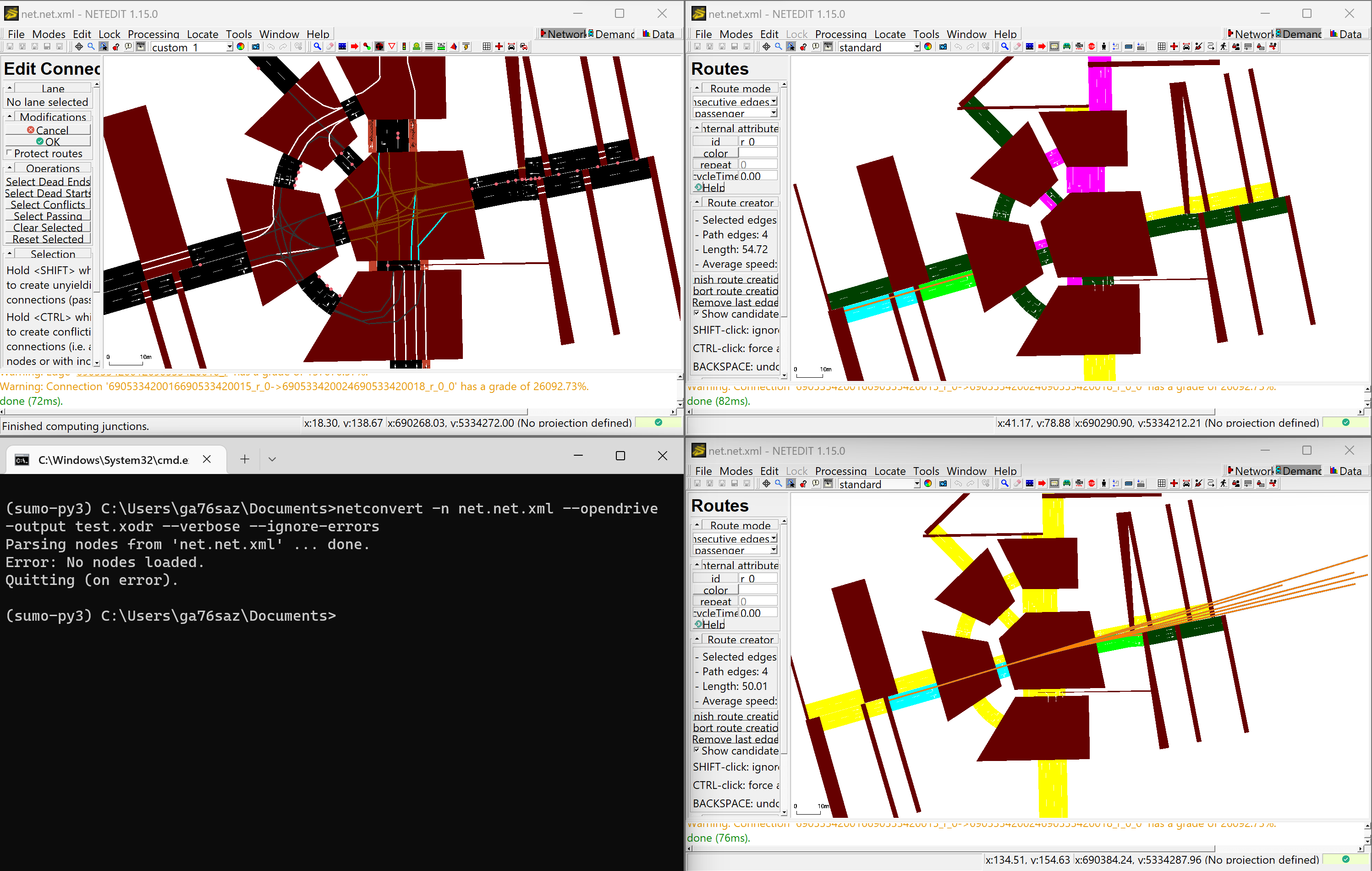Switch to Data supermode in the bottom-right NETEDIT window
The image size is (1372, 871).
pyautogui.click(x=1346, y=471)
